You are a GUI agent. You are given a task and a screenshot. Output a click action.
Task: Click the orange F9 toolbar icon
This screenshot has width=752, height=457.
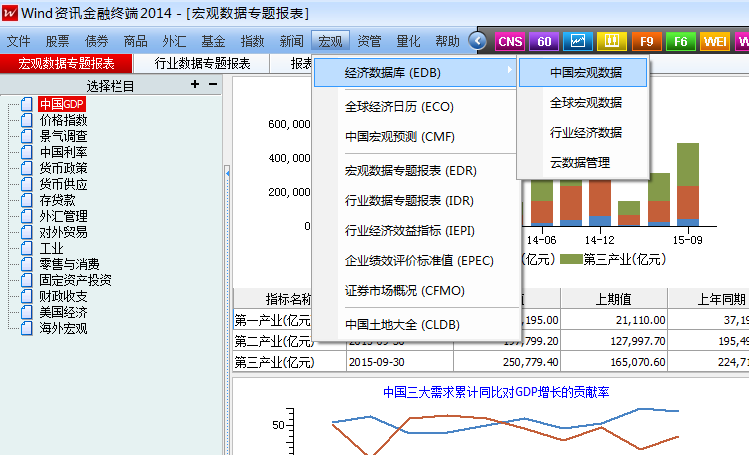pyautogui.click(x=646, y=41)
